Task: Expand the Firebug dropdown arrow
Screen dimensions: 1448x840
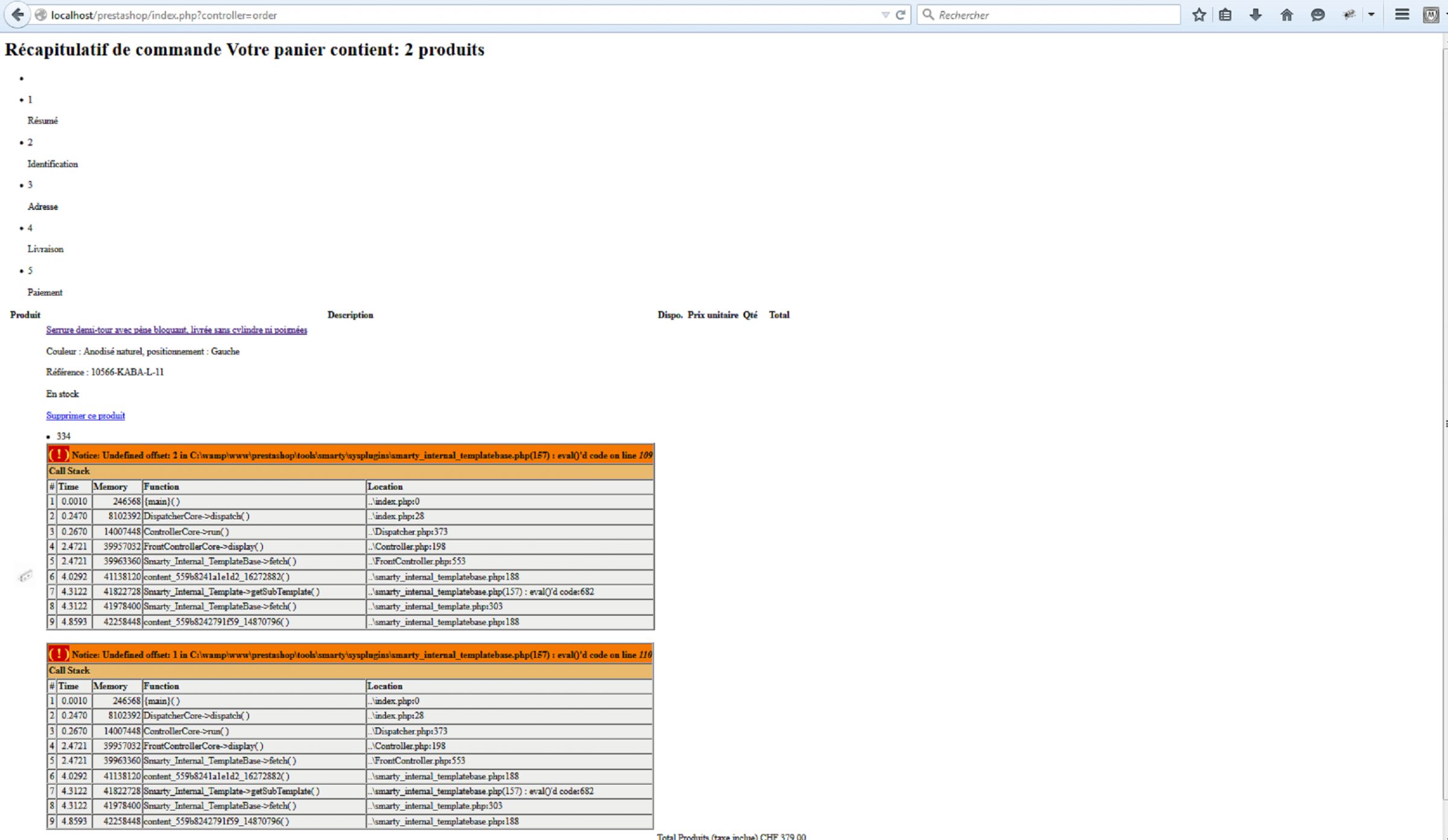Action: coord(1371,15)
